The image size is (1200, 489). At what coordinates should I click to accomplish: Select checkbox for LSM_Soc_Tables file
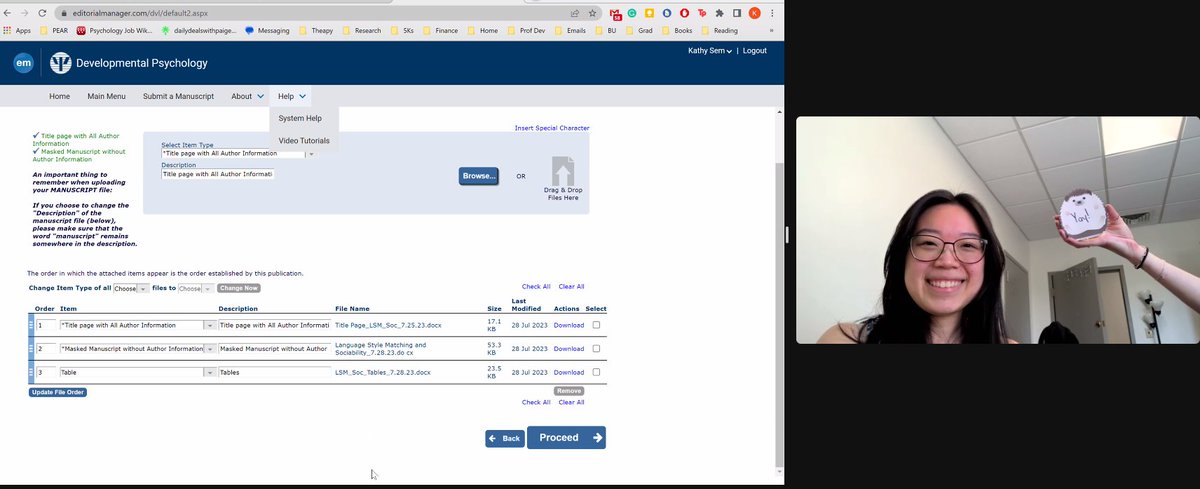[x=597, y=372]
